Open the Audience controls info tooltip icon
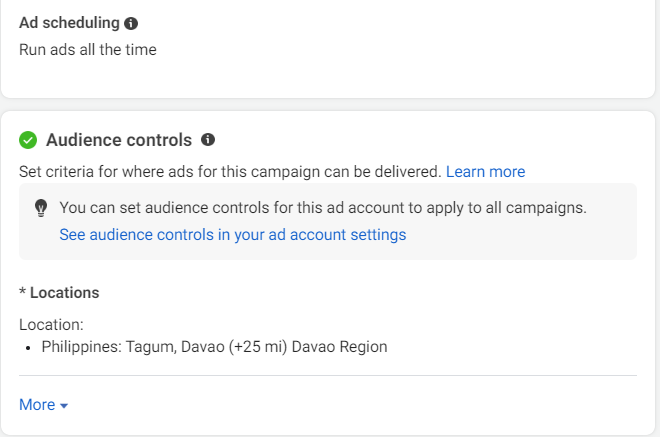The width and height of the screenshot is (660, 437). click(x=208, y=140)
